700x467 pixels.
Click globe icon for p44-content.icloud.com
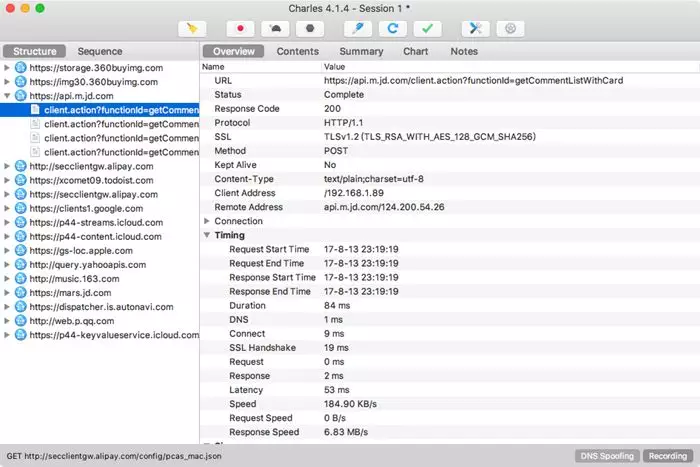[21, 237]
